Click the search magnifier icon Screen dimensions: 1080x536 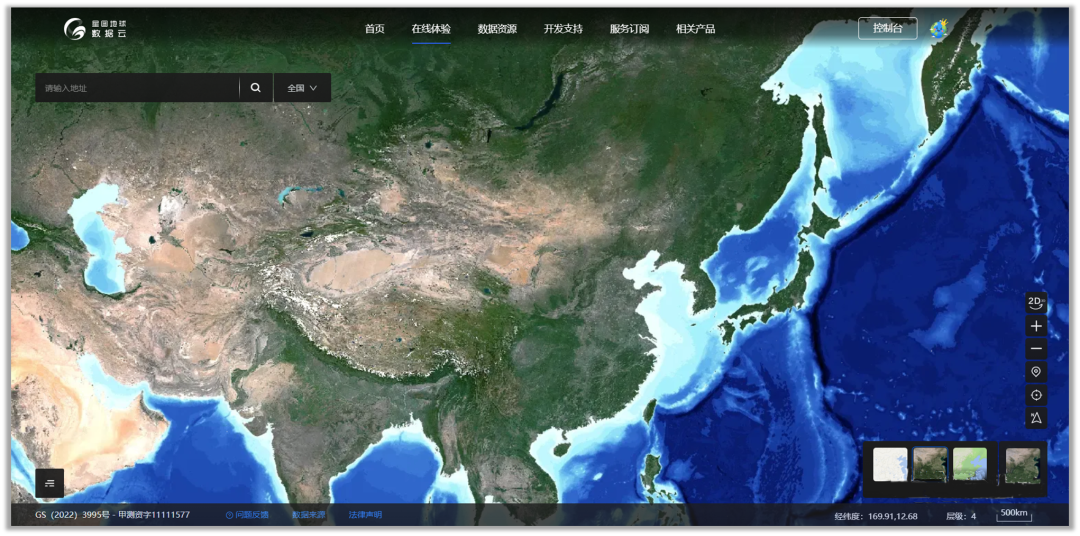point(256,88)
